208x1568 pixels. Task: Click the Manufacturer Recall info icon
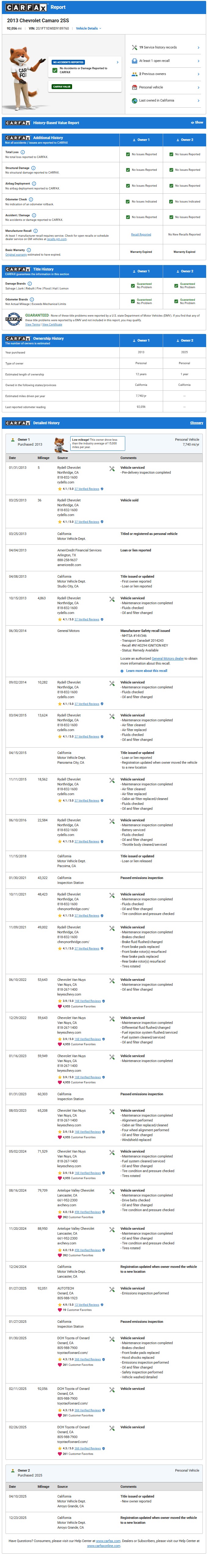[x=35, y=231]
